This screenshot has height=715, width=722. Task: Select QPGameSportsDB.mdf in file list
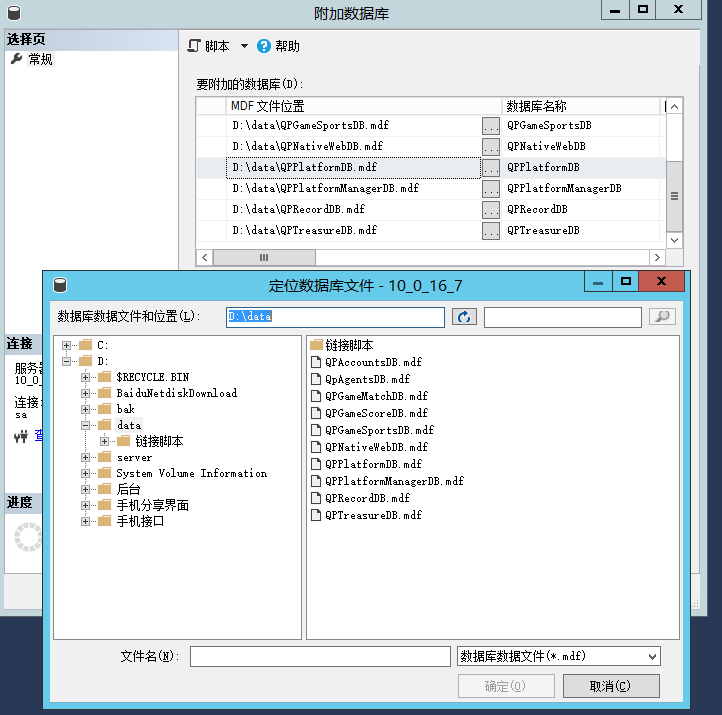coord(379,430)
